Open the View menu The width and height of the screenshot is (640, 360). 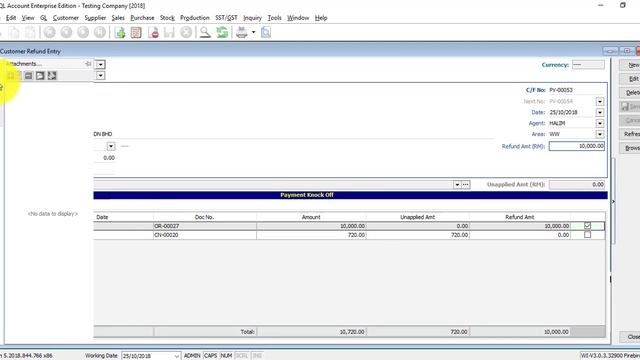28,18
